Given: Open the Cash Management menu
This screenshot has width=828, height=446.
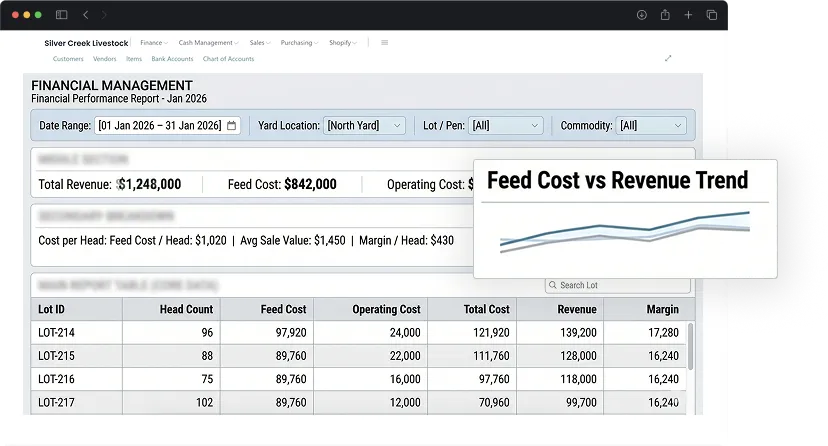Looking at the screenshot, I should coord(208,43).
